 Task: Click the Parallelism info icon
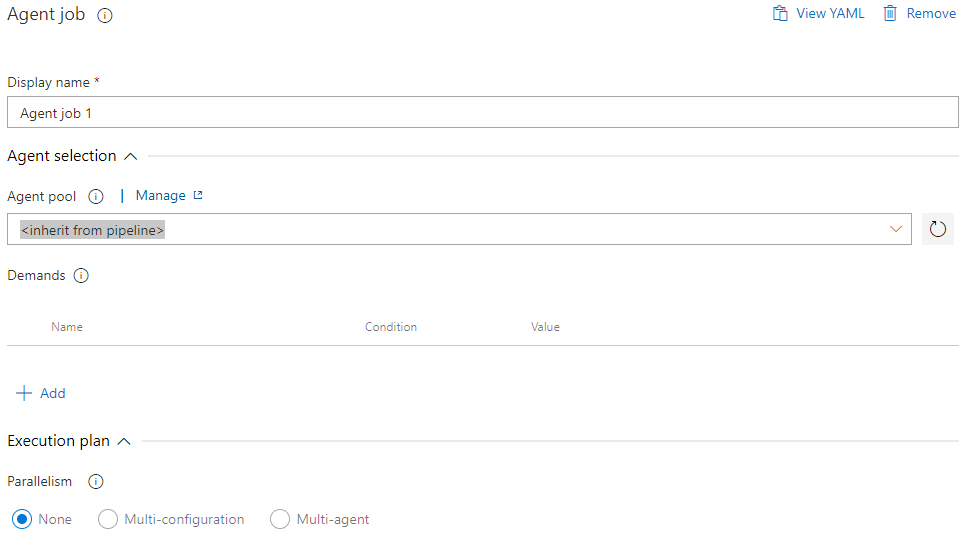96,482
